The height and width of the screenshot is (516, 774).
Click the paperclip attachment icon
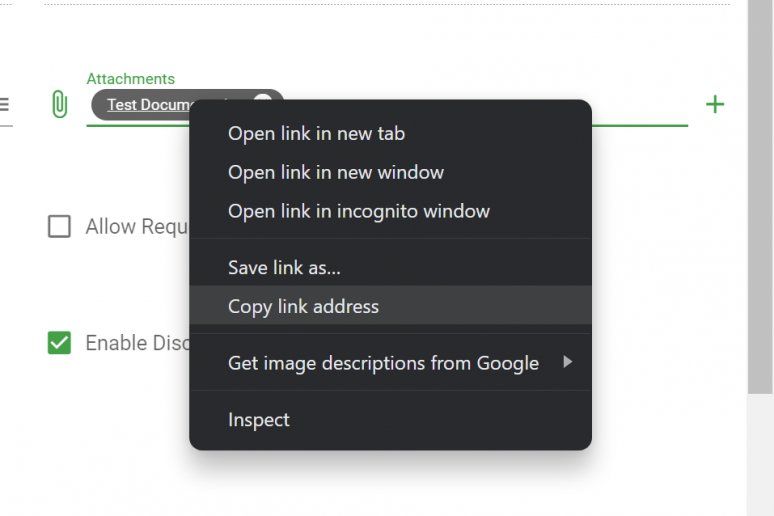(59, 104)
